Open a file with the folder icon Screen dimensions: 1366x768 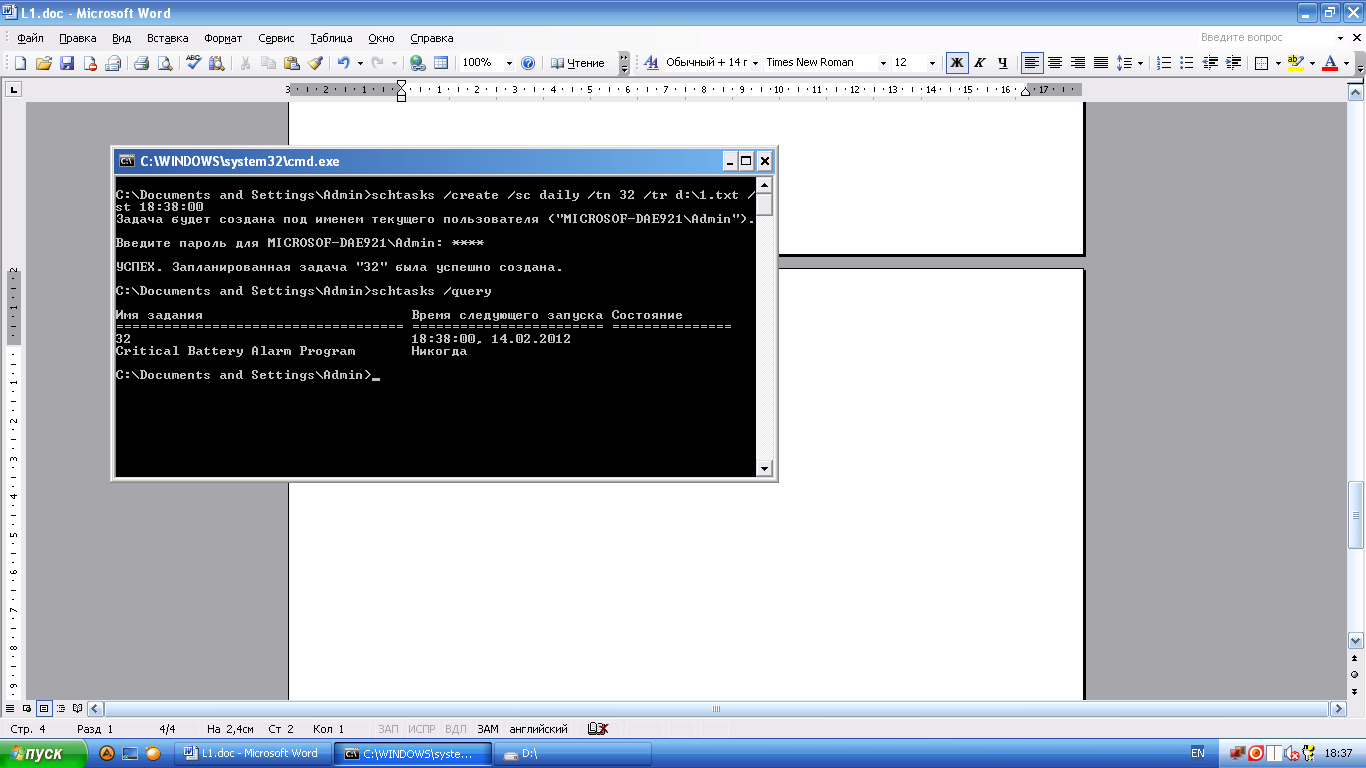click(43, 63)
